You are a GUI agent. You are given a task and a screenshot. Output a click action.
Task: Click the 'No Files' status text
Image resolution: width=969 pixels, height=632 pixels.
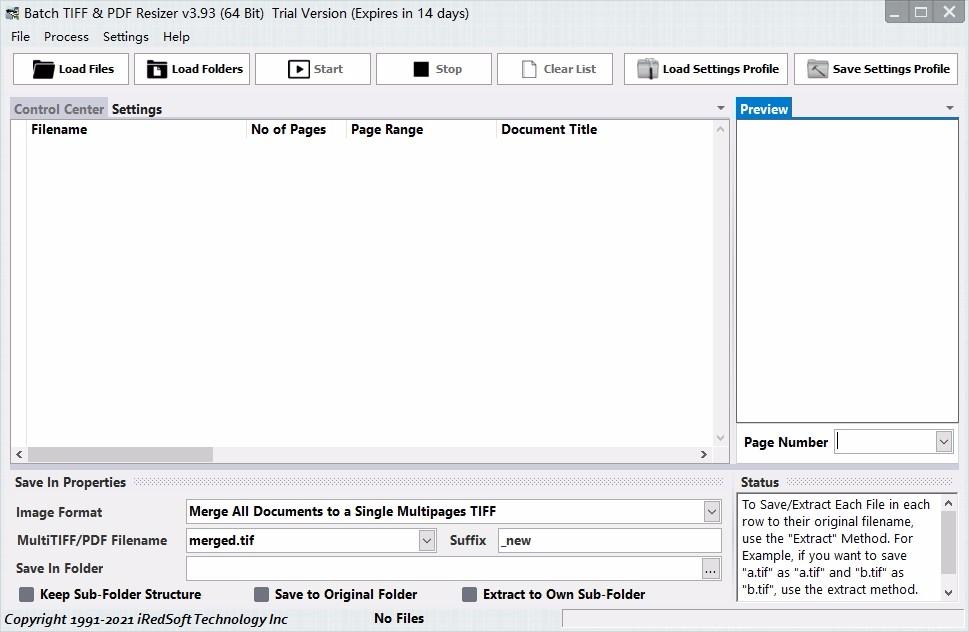pos(399,618)
